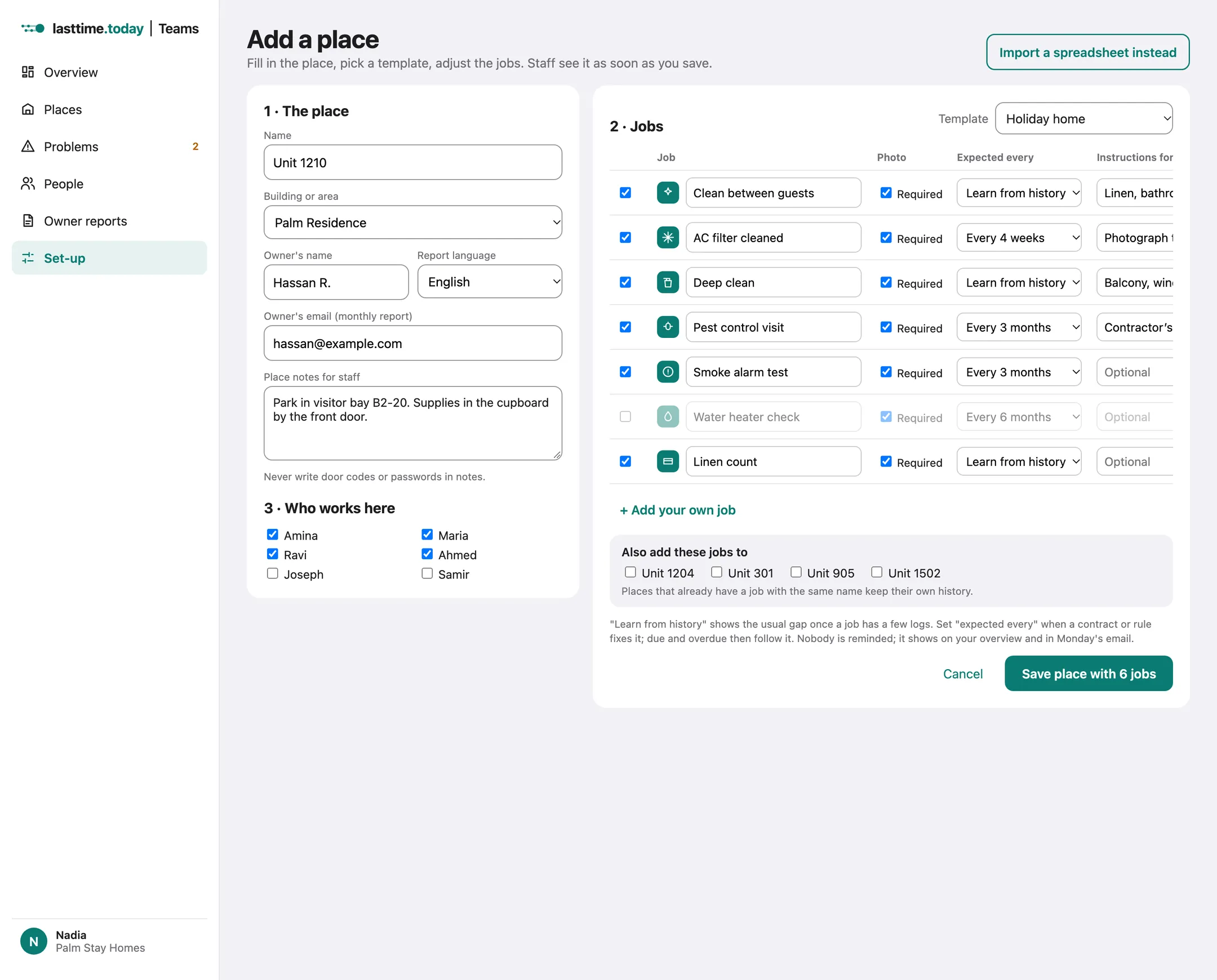Open Expected every dropdown for Pest control visit

coord(1019,327)
